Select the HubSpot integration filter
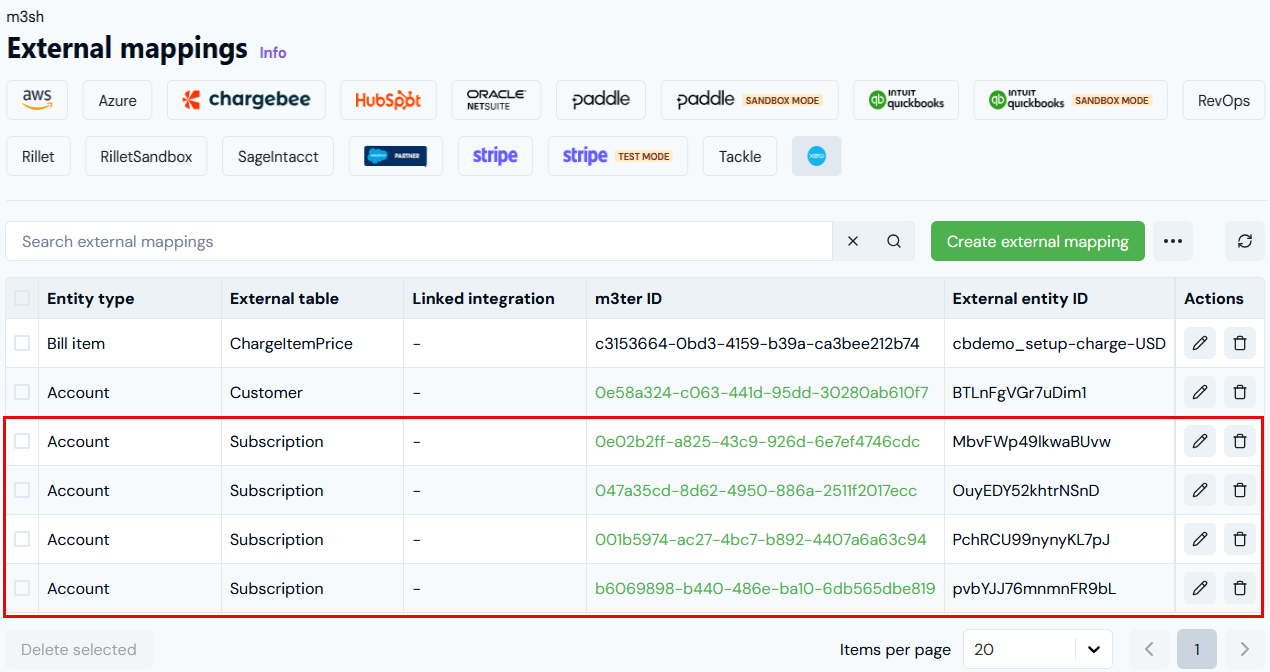The height and width of the screenshot is (672, 1270). [x=388, y=100]
